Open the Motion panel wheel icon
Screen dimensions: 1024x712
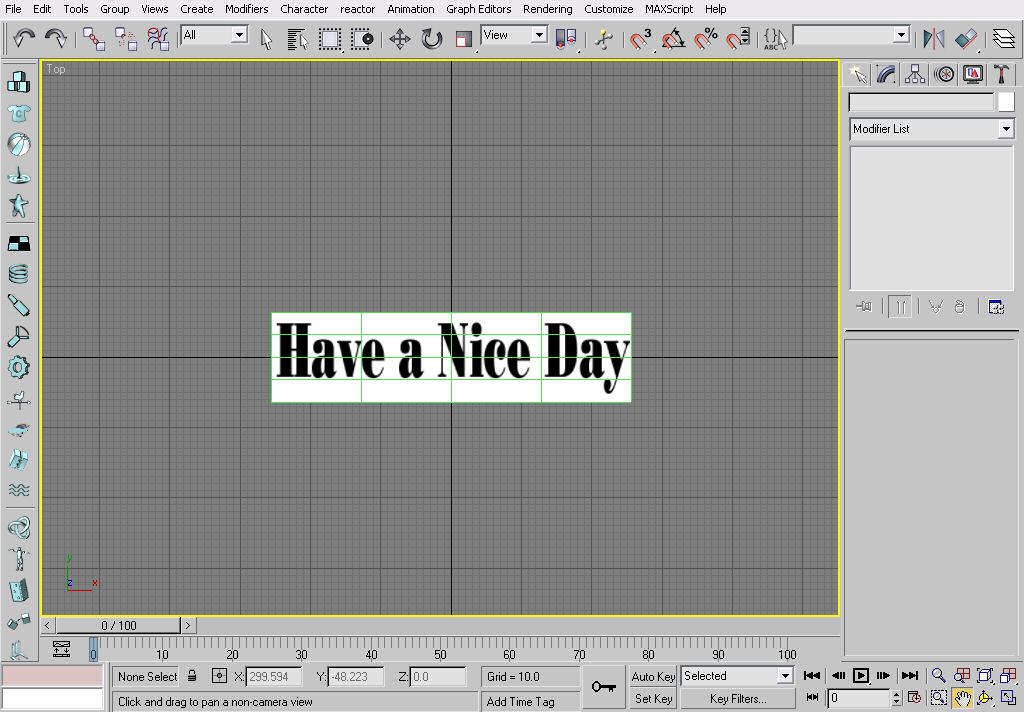[944, 74]
